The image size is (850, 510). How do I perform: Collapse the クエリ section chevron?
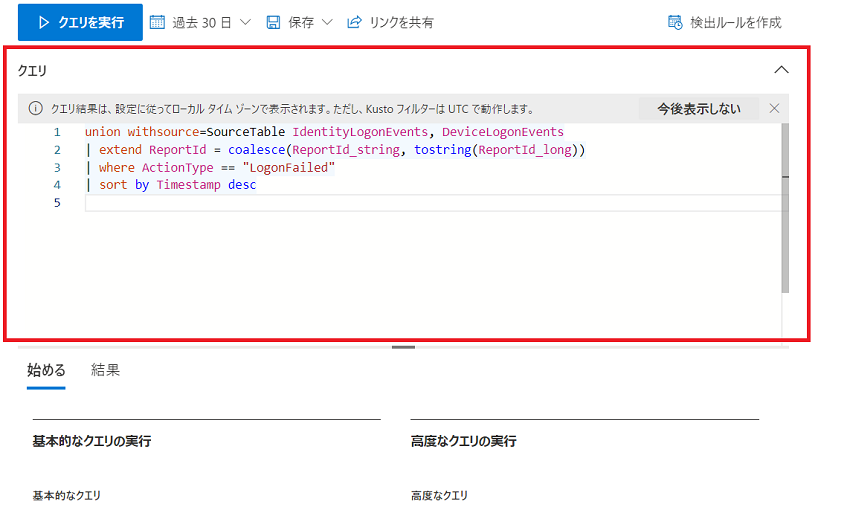click(x=781, y=69)
